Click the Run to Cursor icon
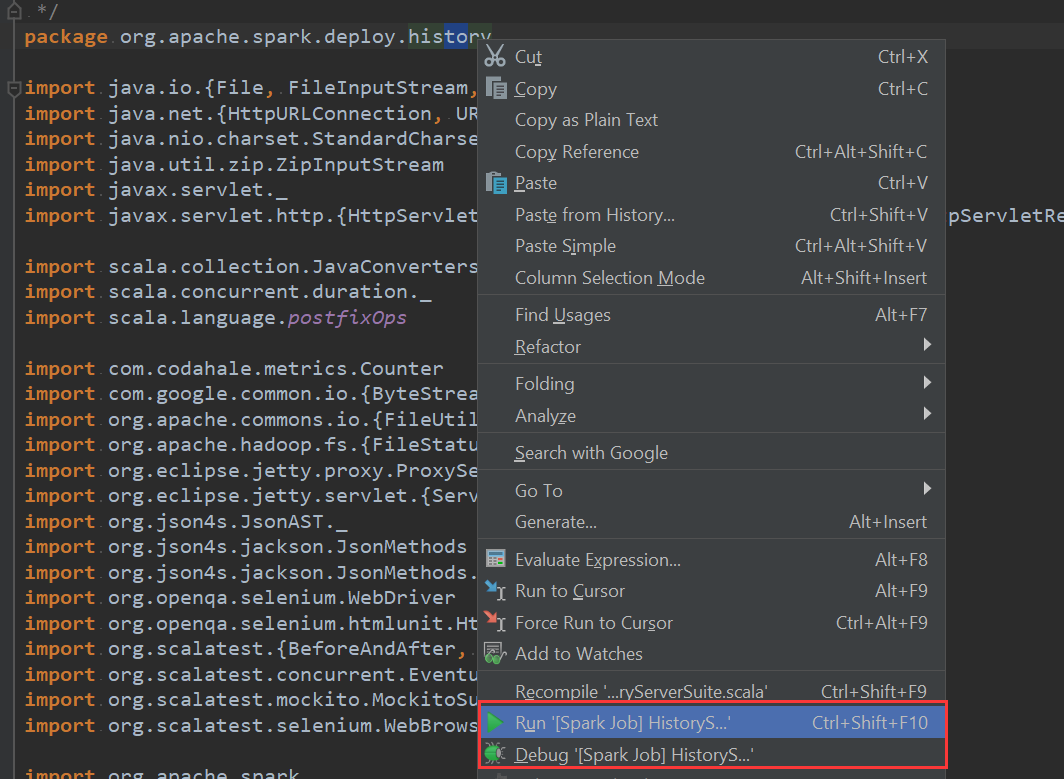The height and width of the screenshot is (779, 1064). coord(495,590)
